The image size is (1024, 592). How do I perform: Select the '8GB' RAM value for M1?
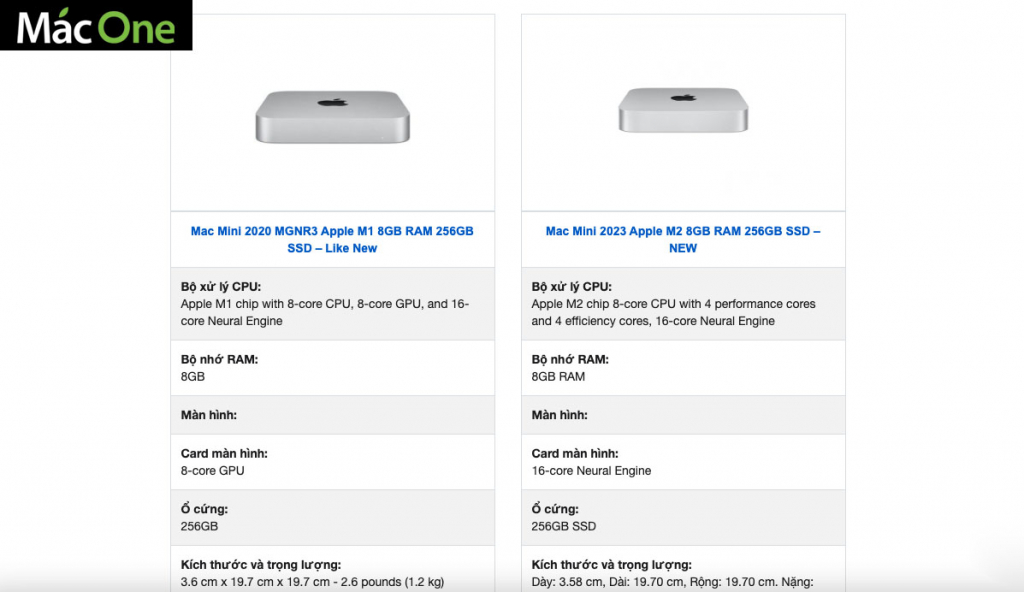(x=193, y=376)
